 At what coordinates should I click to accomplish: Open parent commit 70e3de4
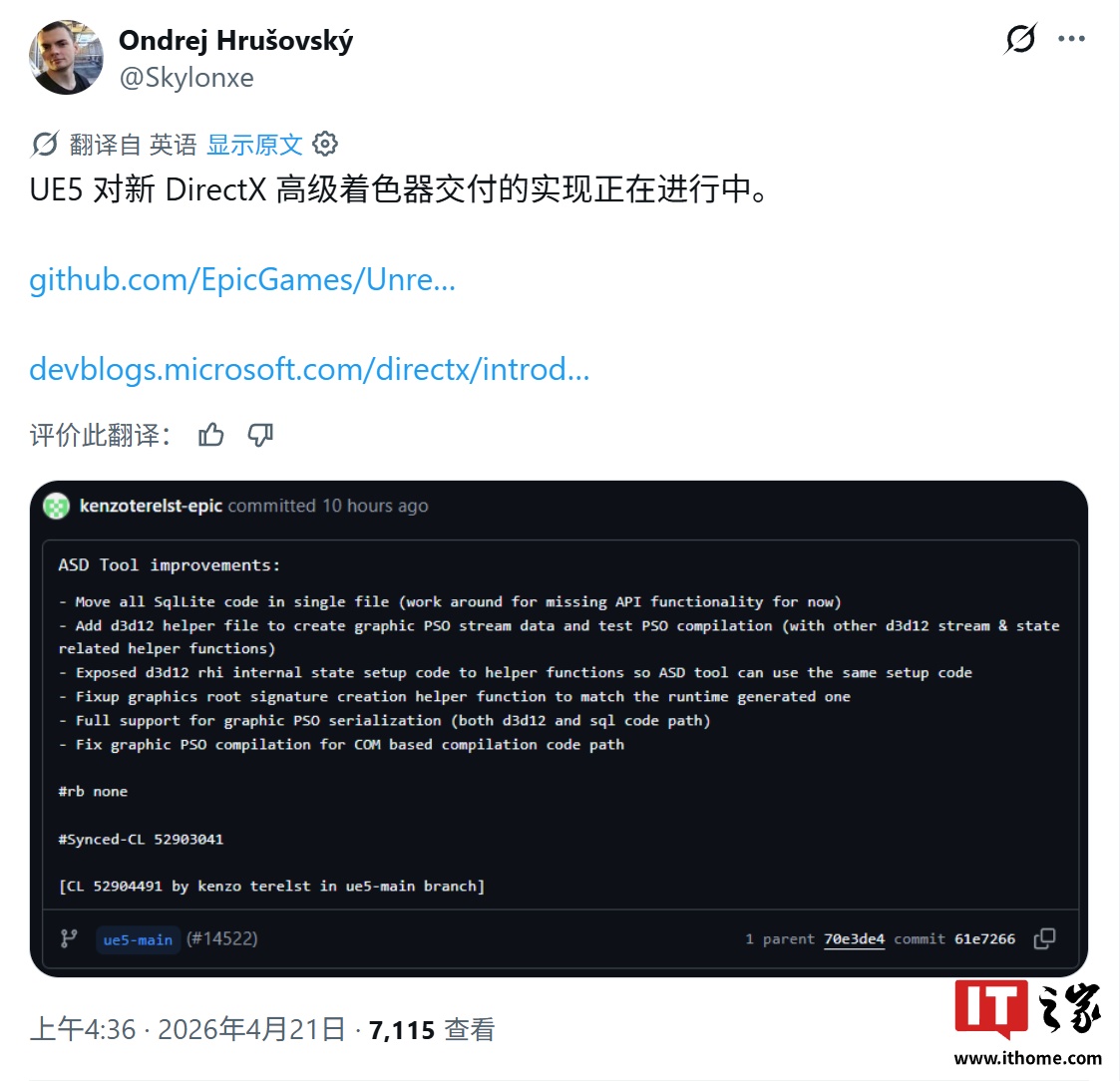[x=854, y=939]
